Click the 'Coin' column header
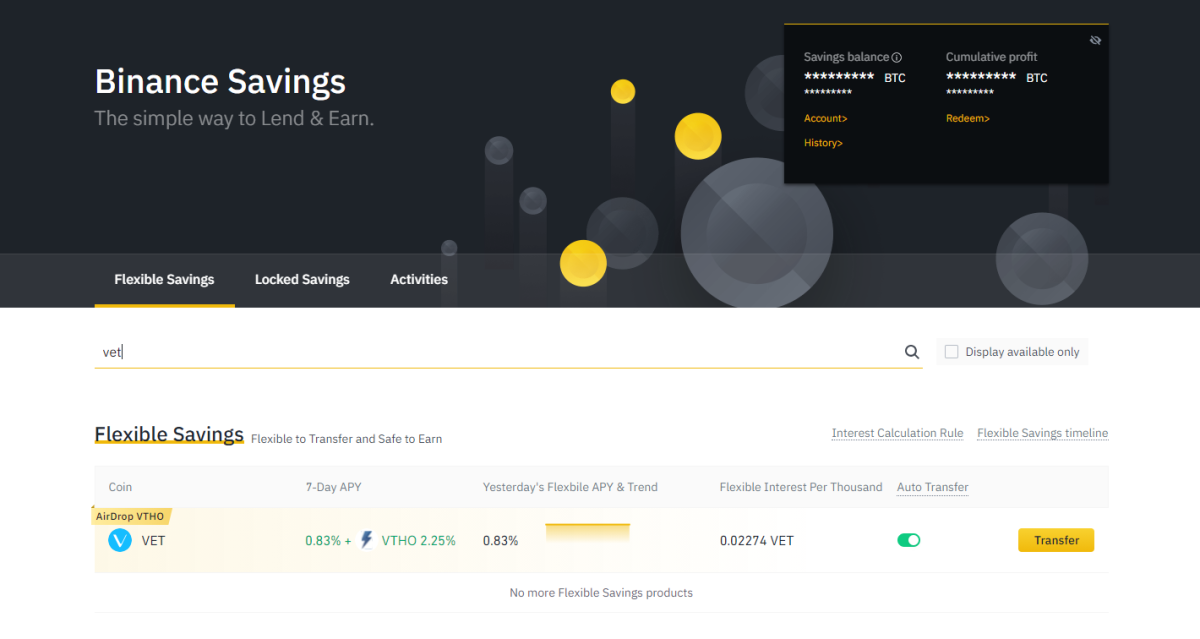 click(120, 487)
